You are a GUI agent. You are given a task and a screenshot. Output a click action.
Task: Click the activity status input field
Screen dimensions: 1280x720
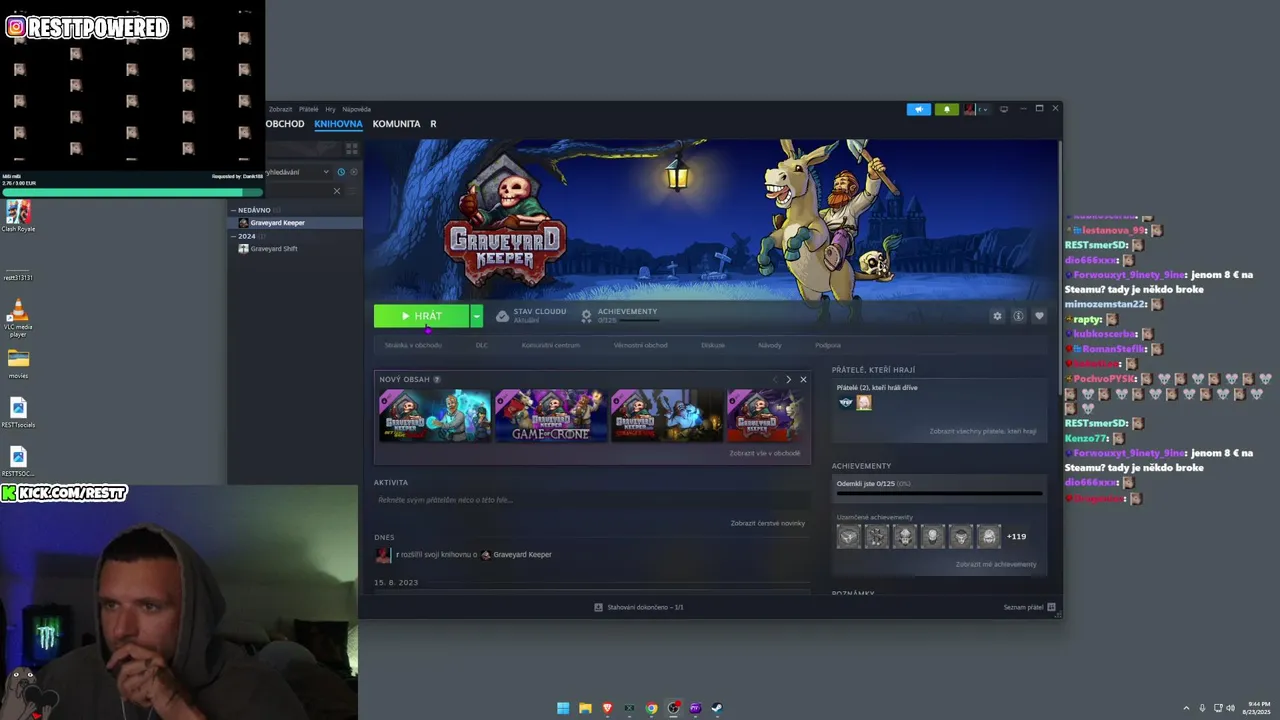tap(592, 500)
